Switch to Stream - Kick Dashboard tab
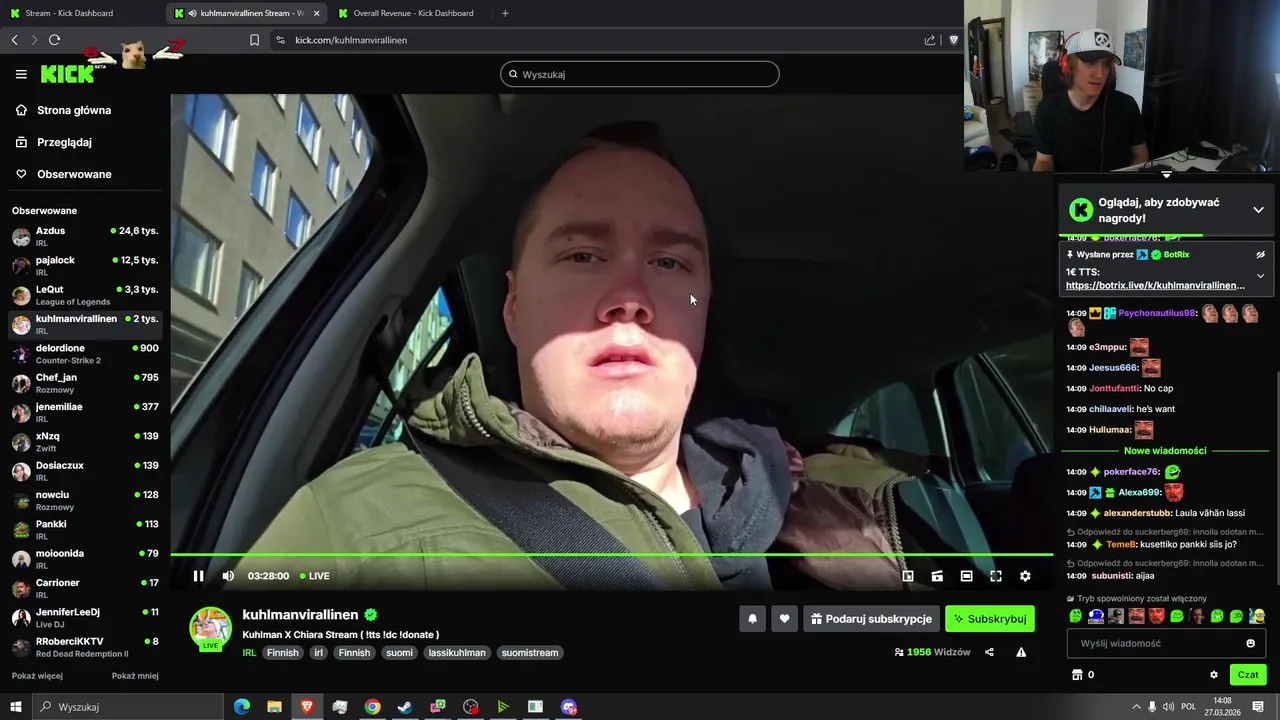1280x720 pixels. tap(69, 13)
